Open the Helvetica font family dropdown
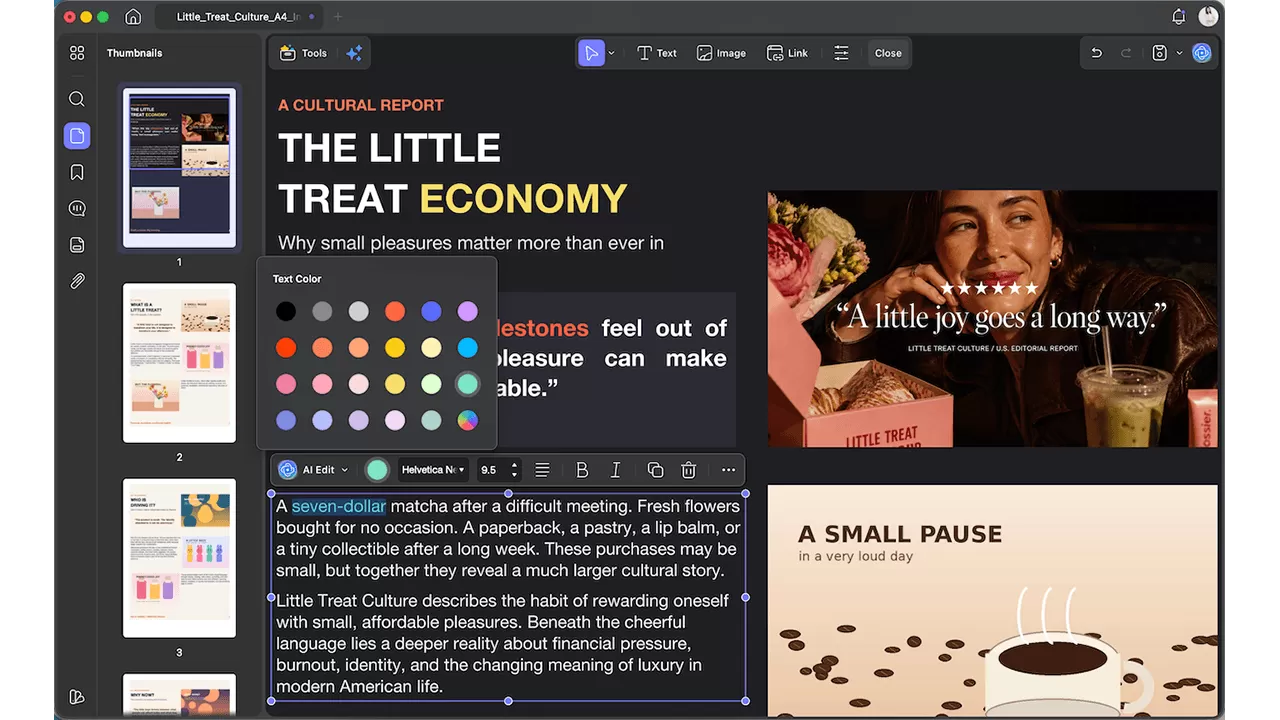The image size is (1280, 720). click(433, 470)
